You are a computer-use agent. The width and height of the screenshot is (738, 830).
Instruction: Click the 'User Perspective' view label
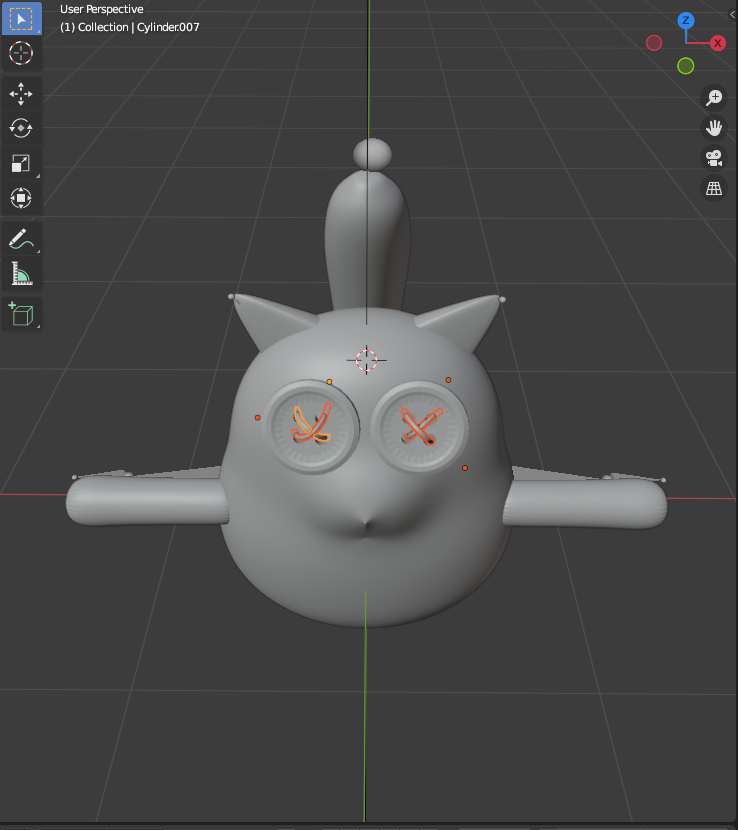(x=102, y=10)
